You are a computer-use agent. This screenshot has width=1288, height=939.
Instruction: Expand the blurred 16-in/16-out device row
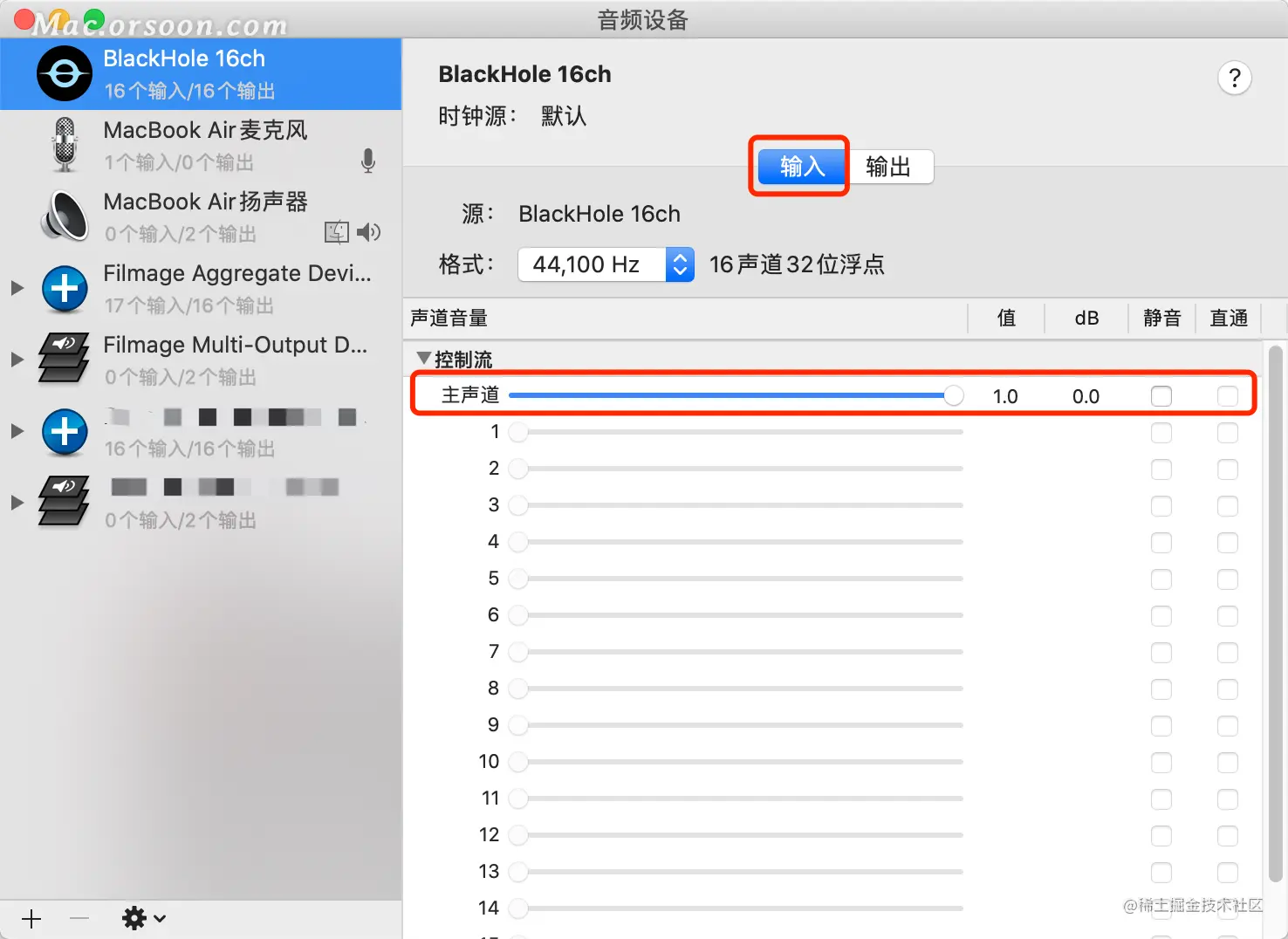click(x=17, y=431)
